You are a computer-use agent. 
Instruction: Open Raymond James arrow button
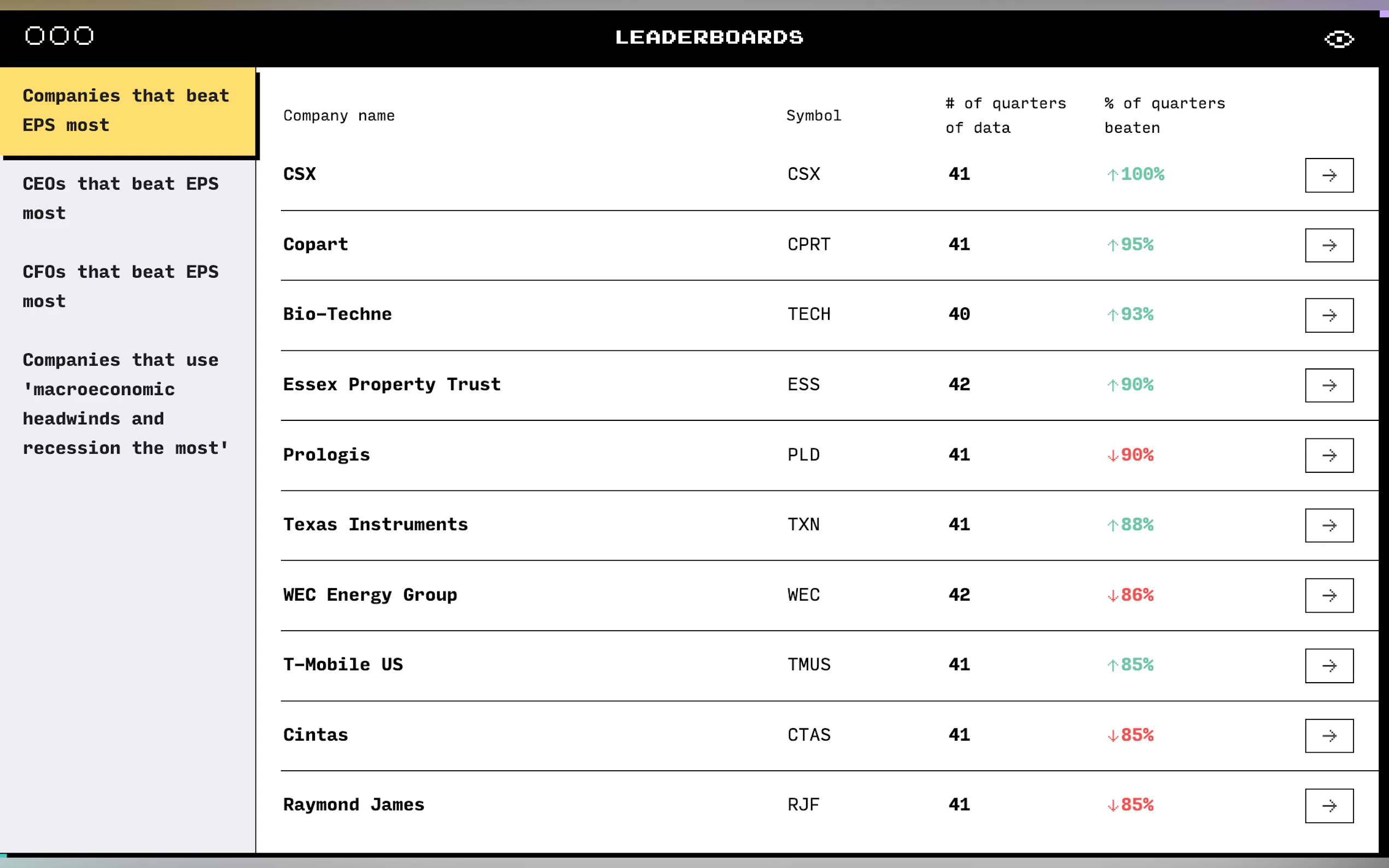click(1329, 806)
